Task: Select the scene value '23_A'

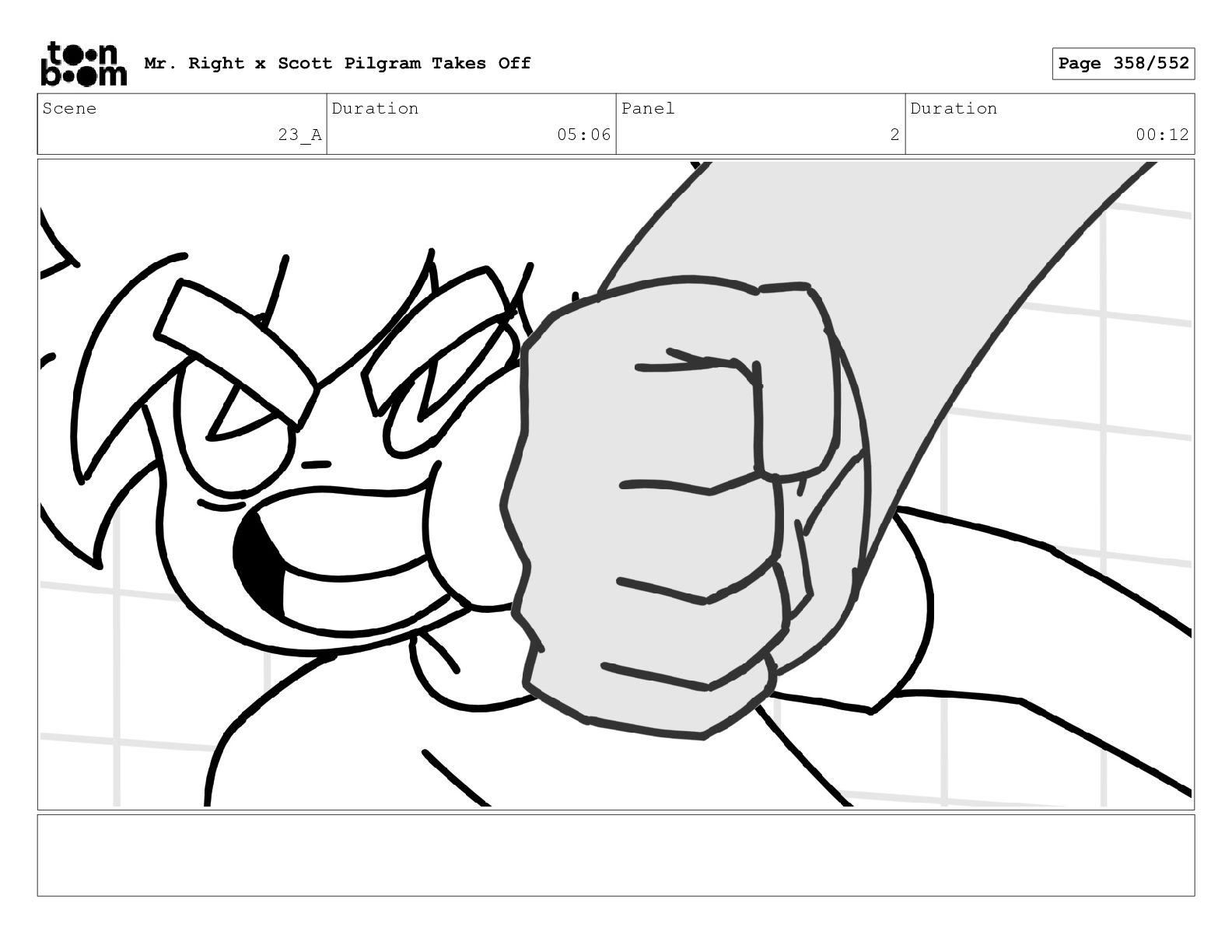Action: [x=300, y=135]
